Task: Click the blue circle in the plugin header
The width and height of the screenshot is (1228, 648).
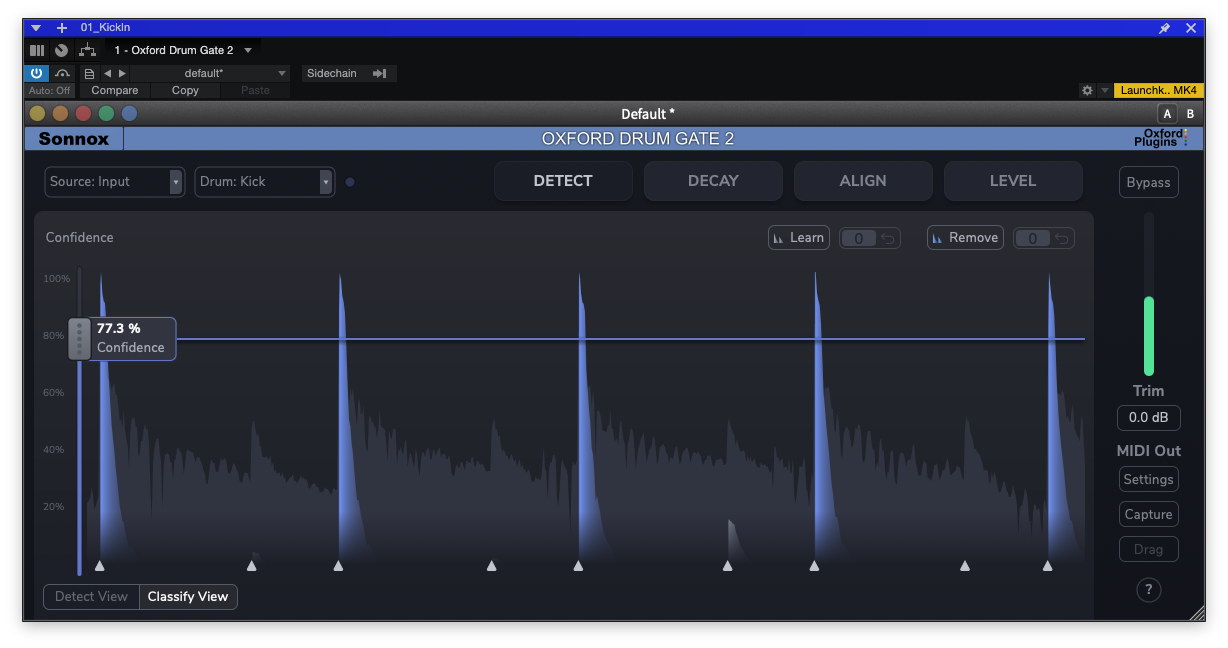Action: click(130, 114)
